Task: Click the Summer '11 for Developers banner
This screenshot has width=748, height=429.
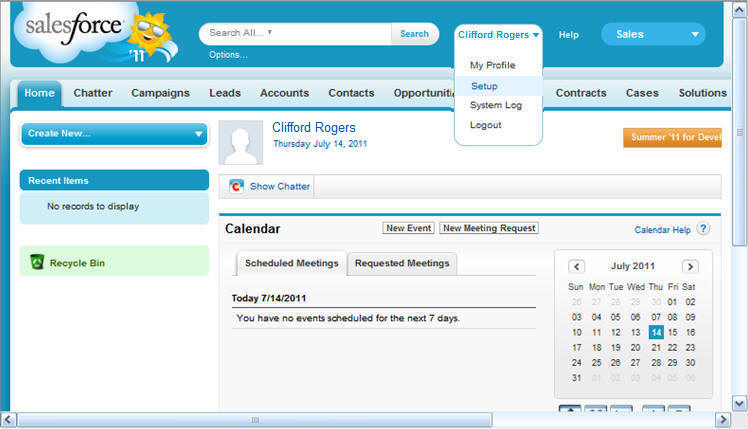Action: (x=672, y=137)
